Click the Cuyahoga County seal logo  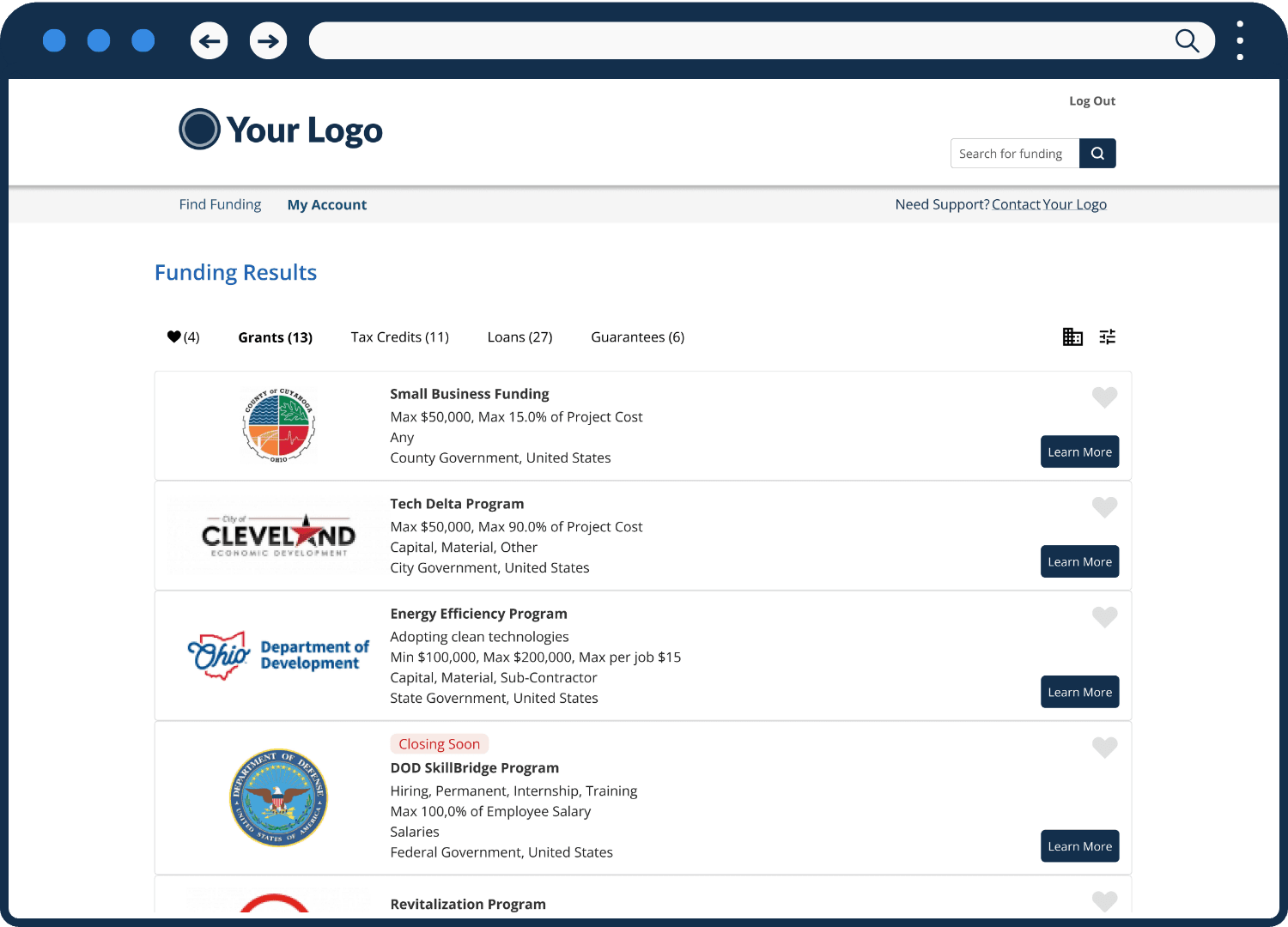[x=278, y=425]
